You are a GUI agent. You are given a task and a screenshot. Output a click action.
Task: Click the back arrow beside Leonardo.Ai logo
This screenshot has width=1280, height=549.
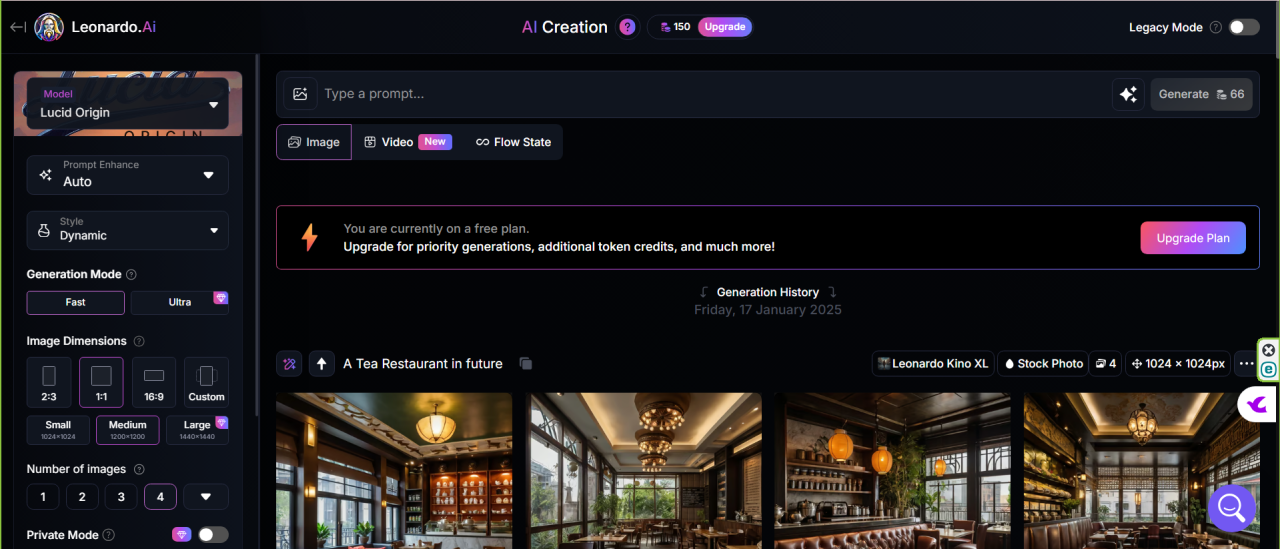17,27
